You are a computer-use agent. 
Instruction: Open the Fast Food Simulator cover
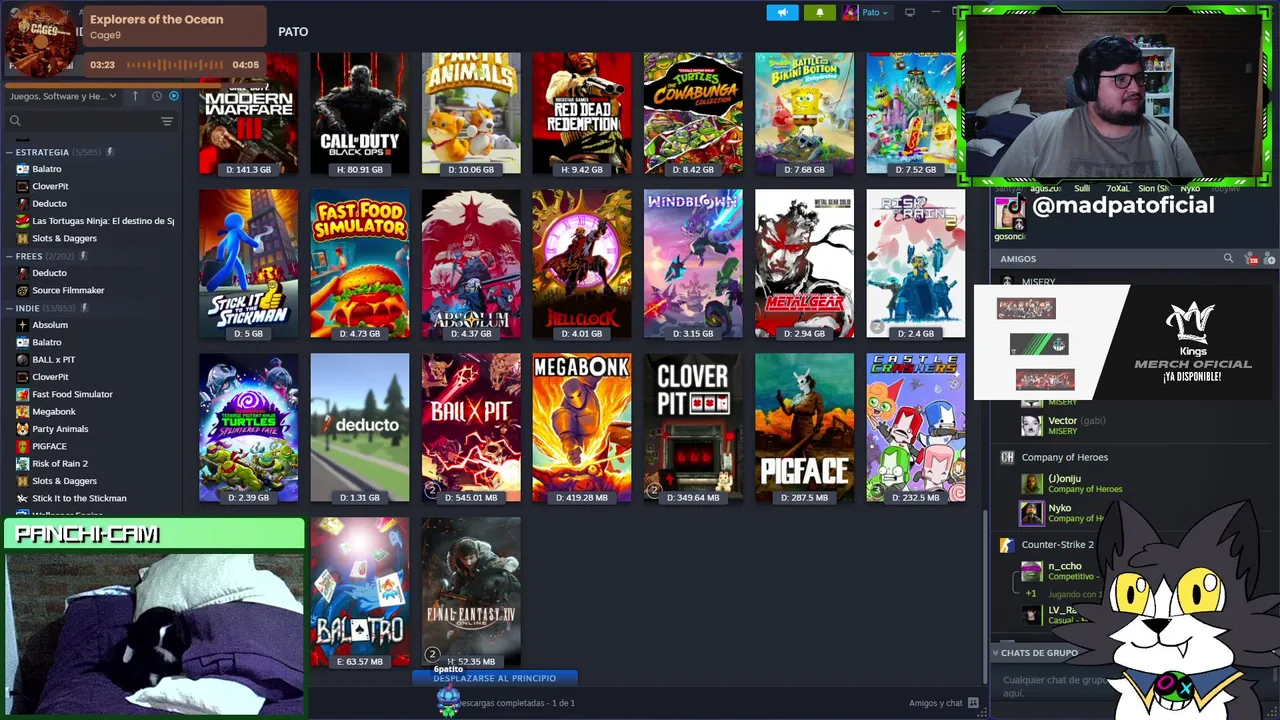click(360, 264)
